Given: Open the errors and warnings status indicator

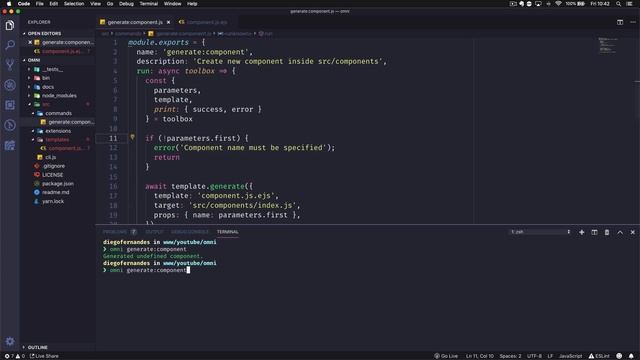Looking at the screenshot, I should (x=14, y=356).
